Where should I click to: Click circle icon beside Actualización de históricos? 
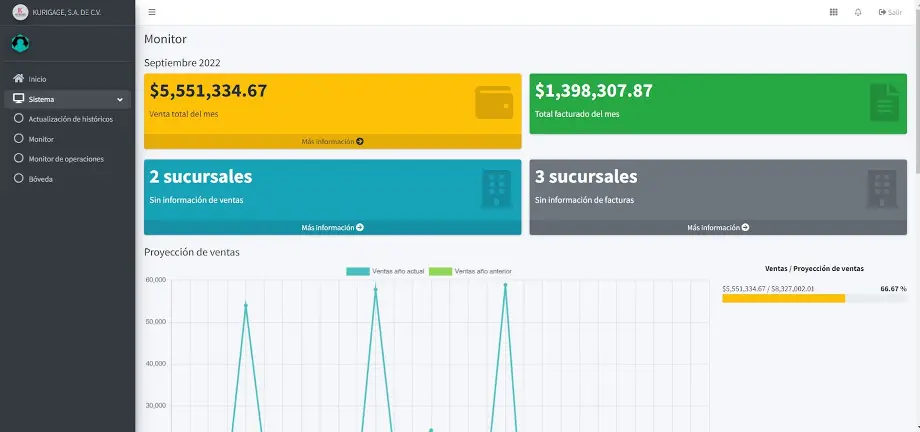point(18,119)
